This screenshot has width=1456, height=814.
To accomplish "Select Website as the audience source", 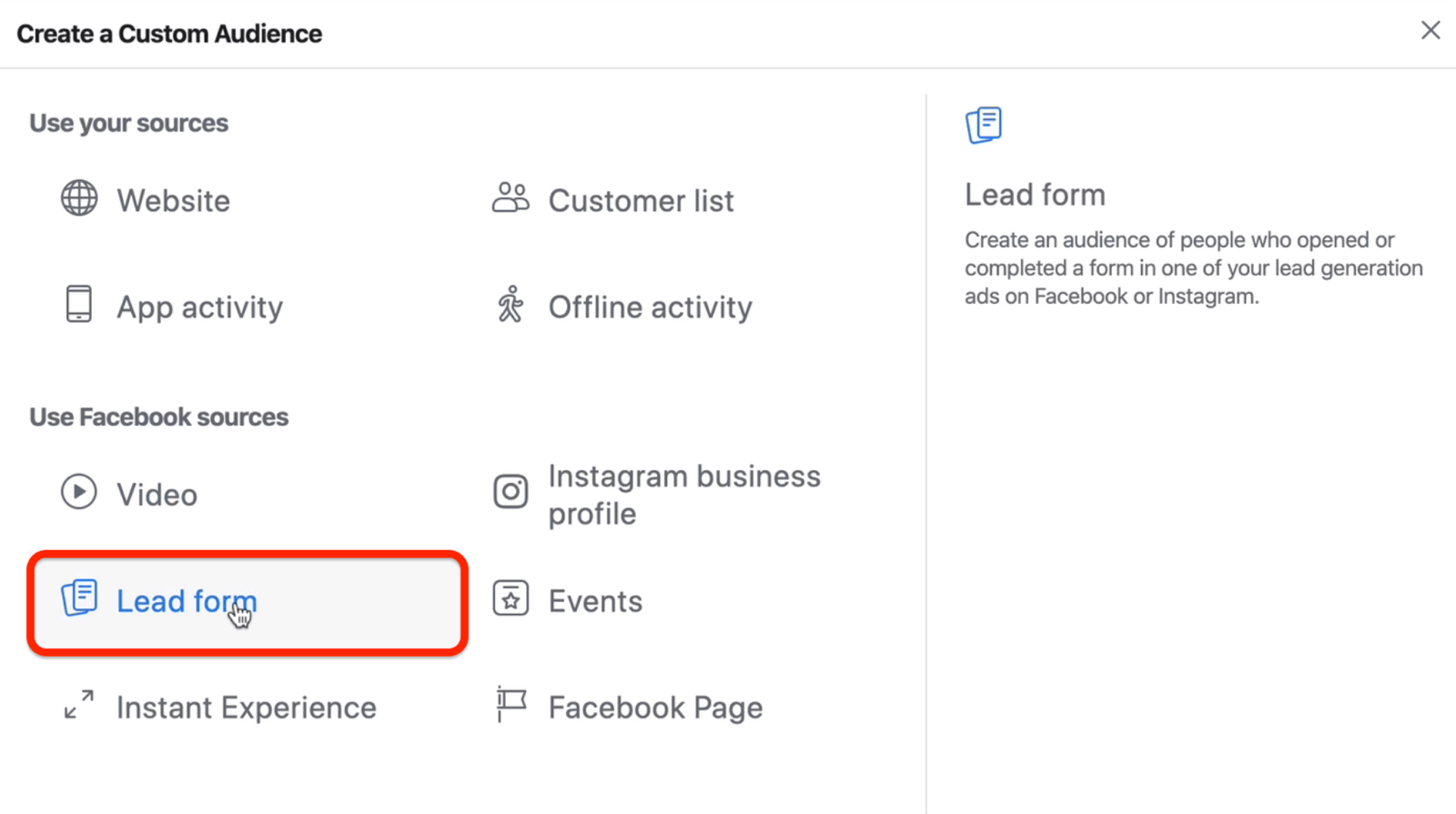I will tap(173, 200).
